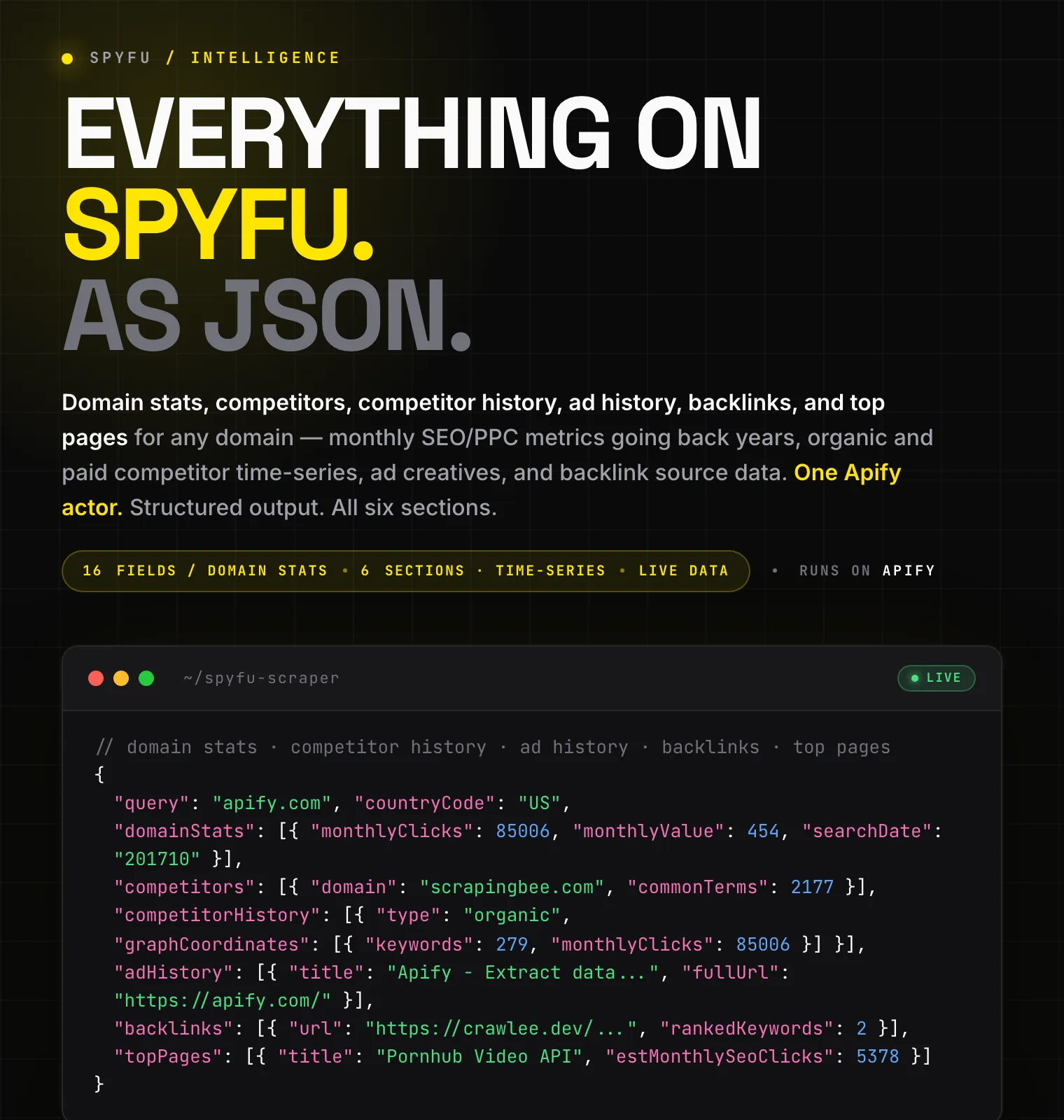Click the "backlinks" key
The image size is (1064, 1120).
point(174,1028)
